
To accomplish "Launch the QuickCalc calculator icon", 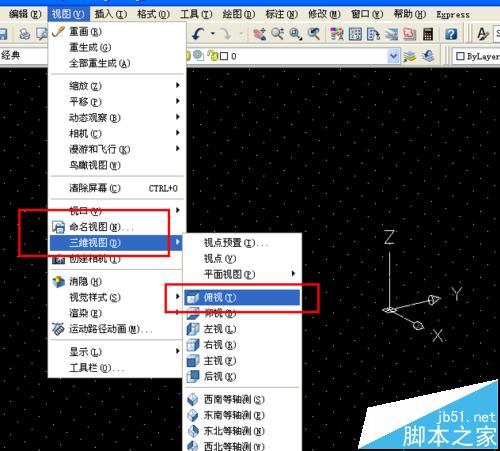I will pos(428,34).
